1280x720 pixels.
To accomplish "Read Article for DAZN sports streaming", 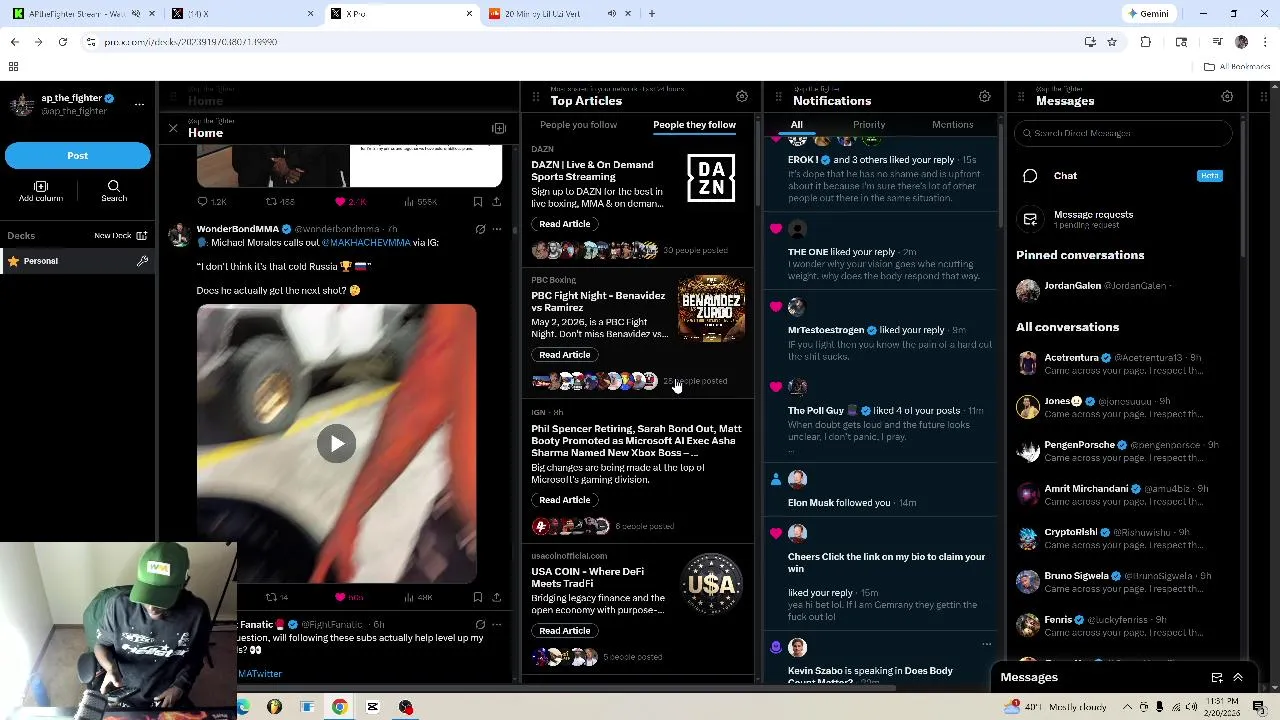I will pyautogui.click(x=564, y=224).
